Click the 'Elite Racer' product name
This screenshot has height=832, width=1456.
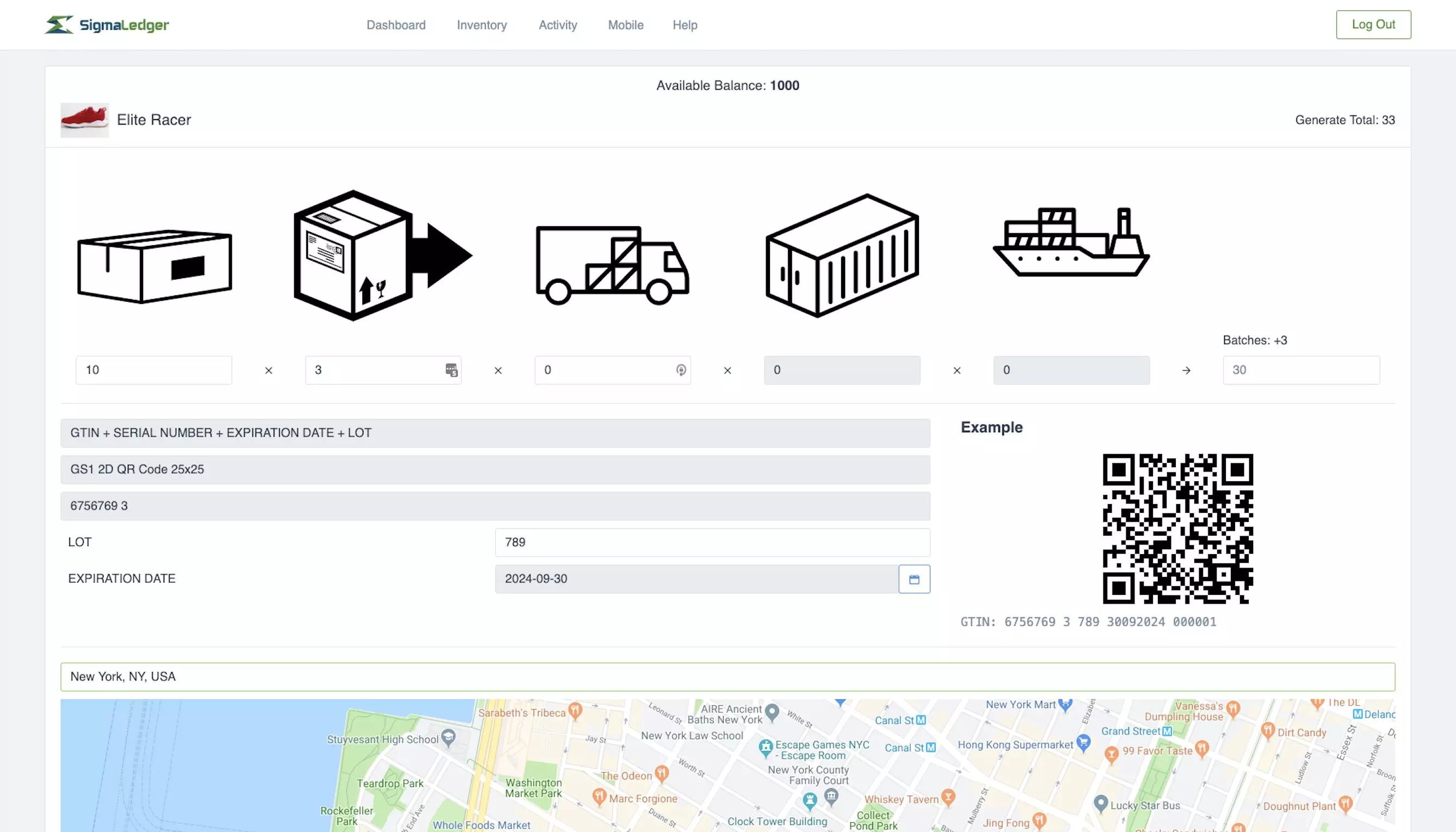(154, 120)
